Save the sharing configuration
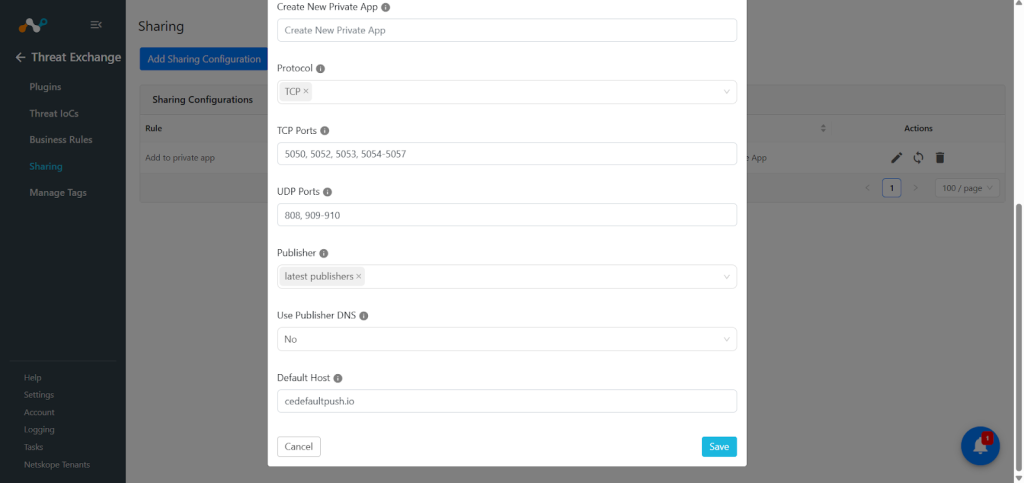The width and height of the screenshot is (1024, 483). 719,447
